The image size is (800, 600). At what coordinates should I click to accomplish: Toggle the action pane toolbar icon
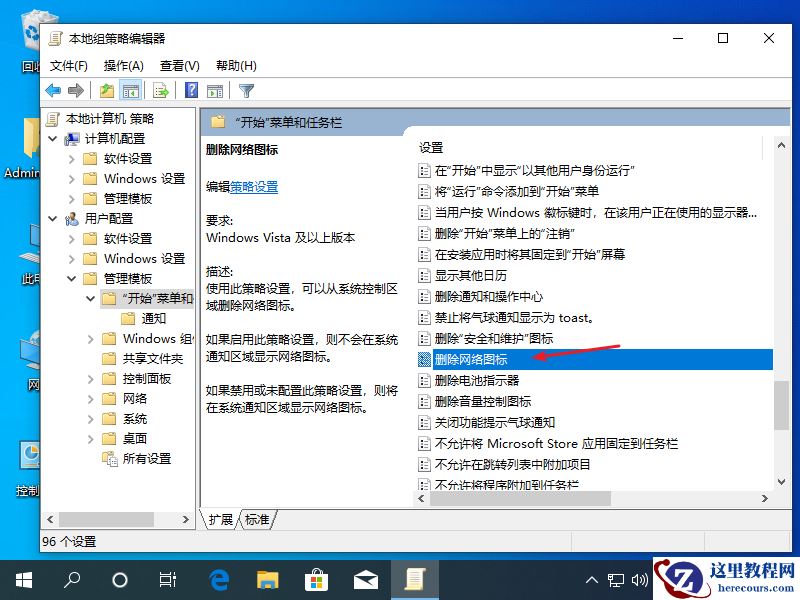214,90
